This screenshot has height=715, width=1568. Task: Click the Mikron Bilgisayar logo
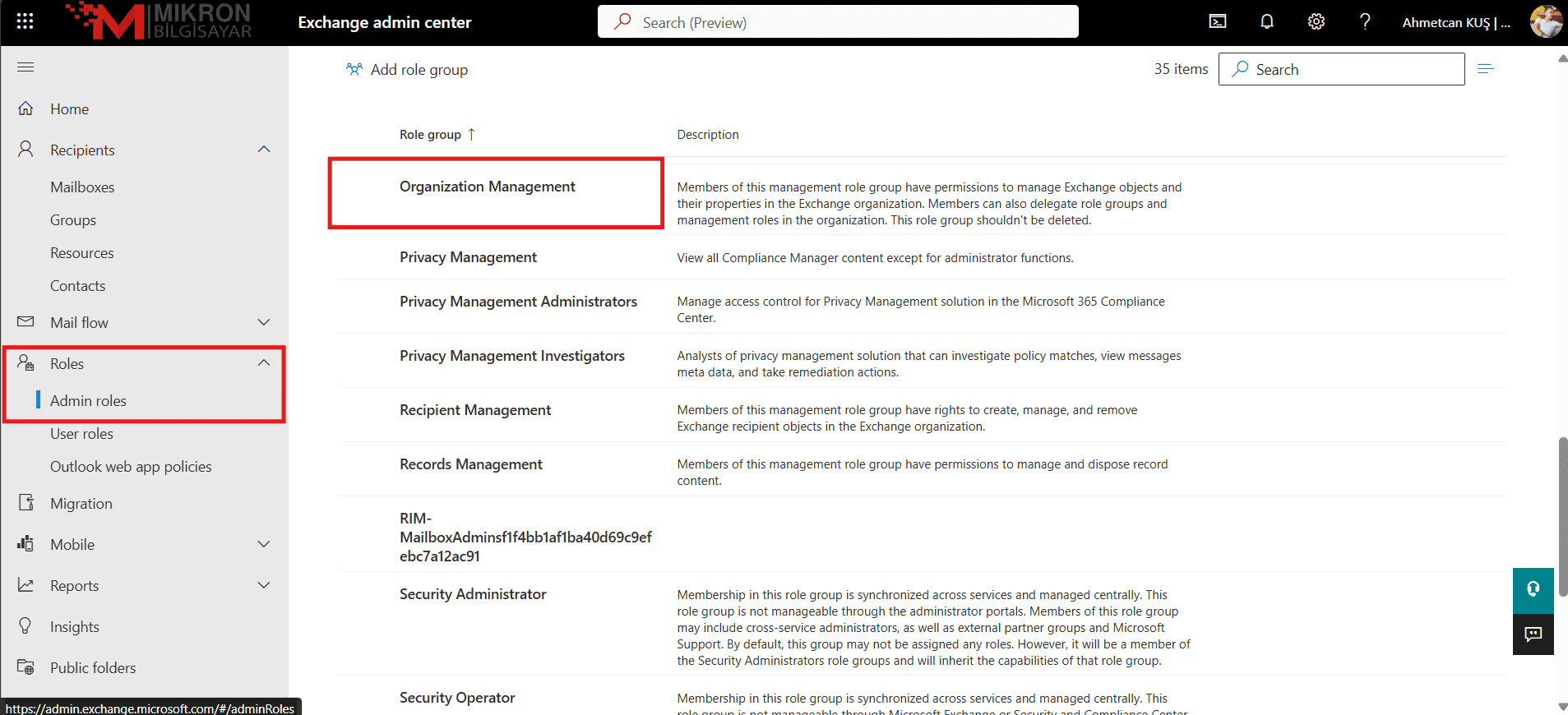[160, 21]
